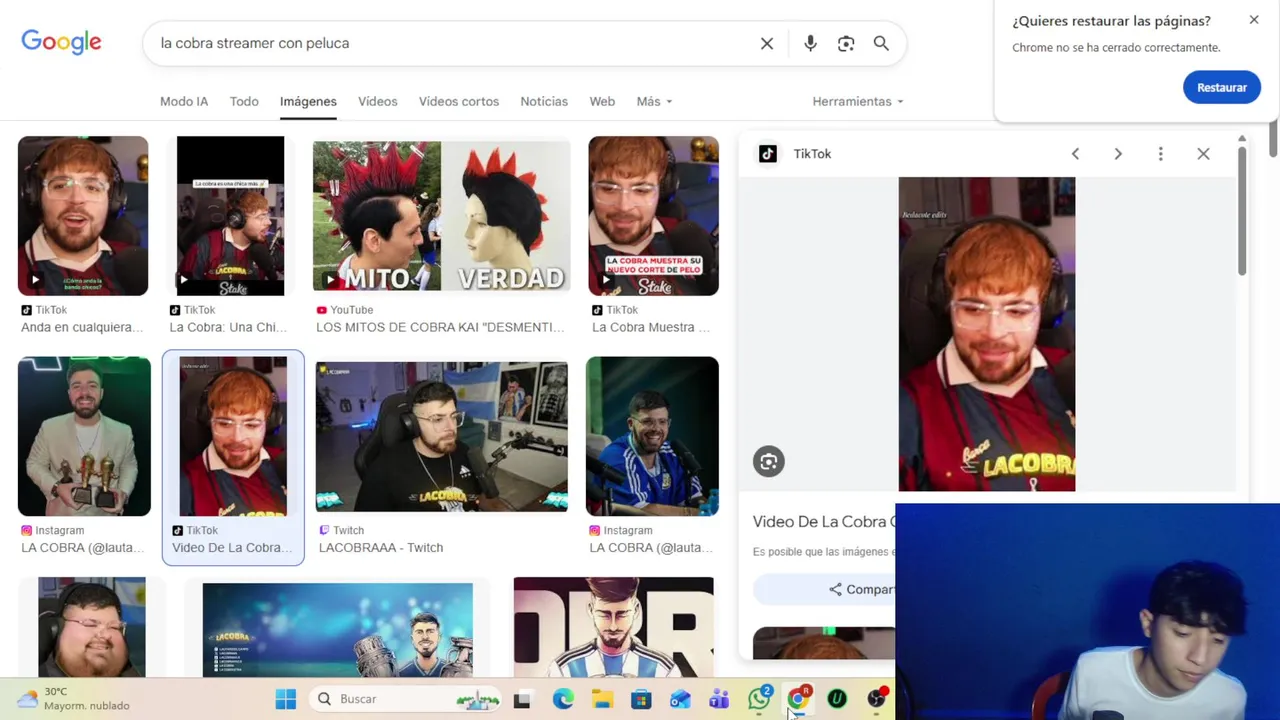This screenshot has height=720, width=1280.
Task: Open Microsoft Store from taskbar
Action: [x=641, y=699]
